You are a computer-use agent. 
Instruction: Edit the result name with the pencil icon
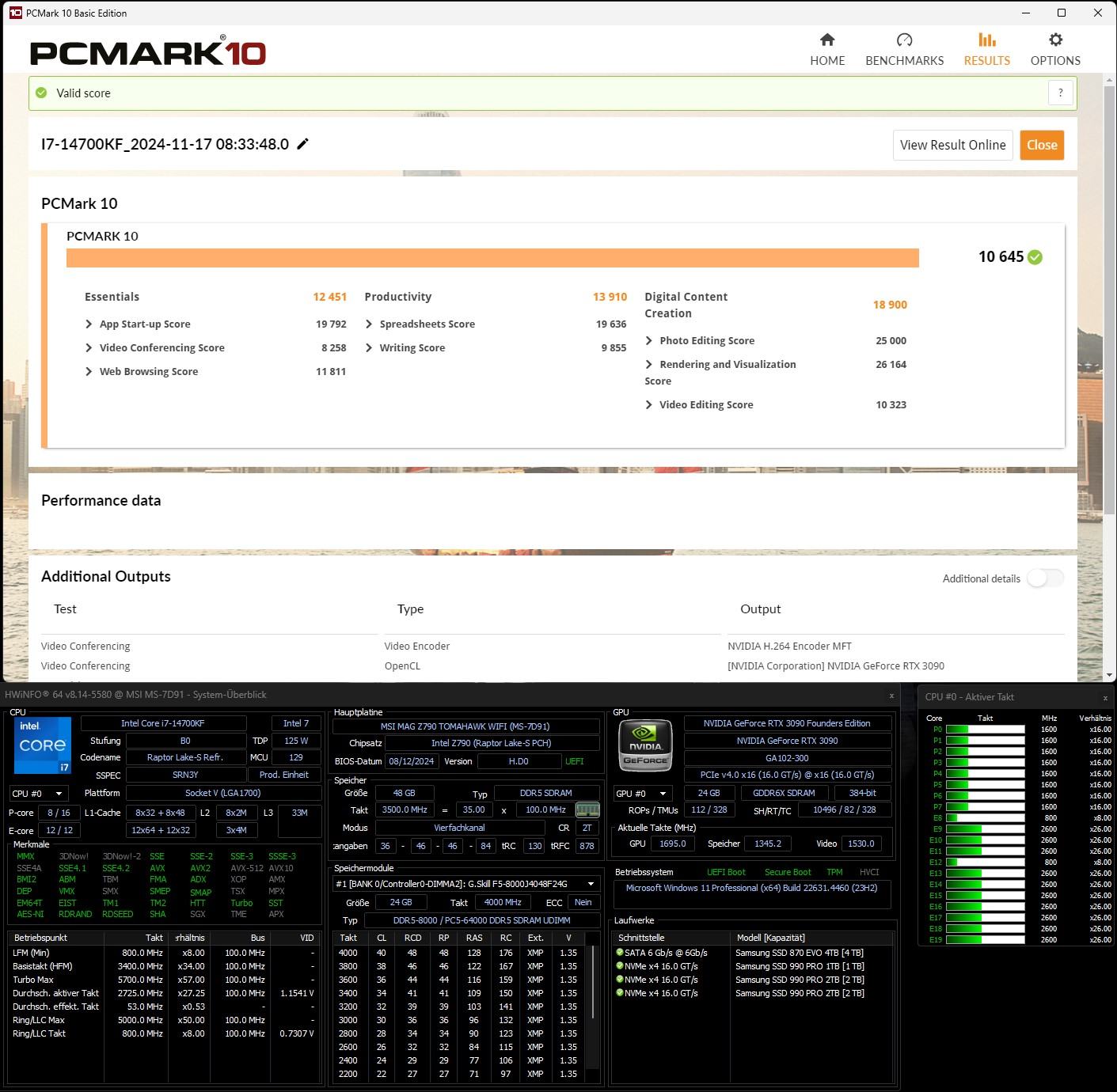[x=302, y=144]
